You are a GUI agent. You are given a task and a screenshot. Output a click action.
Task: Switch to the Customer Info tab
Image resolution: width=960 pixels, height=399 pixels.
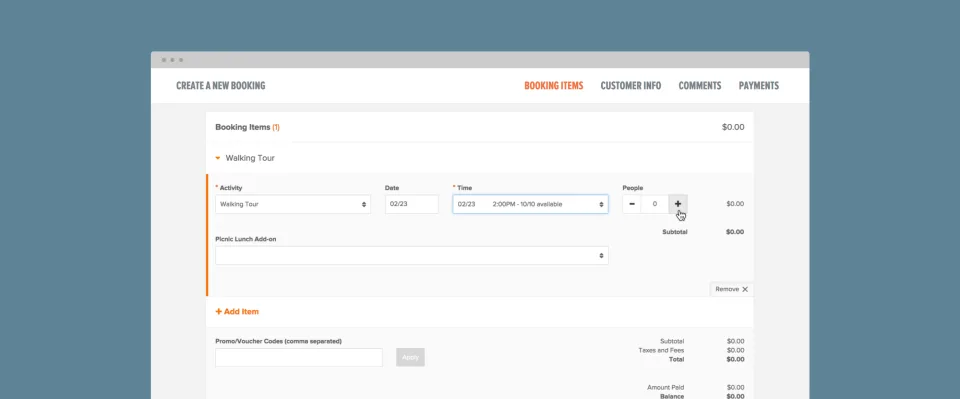click(x=631, y=86)
